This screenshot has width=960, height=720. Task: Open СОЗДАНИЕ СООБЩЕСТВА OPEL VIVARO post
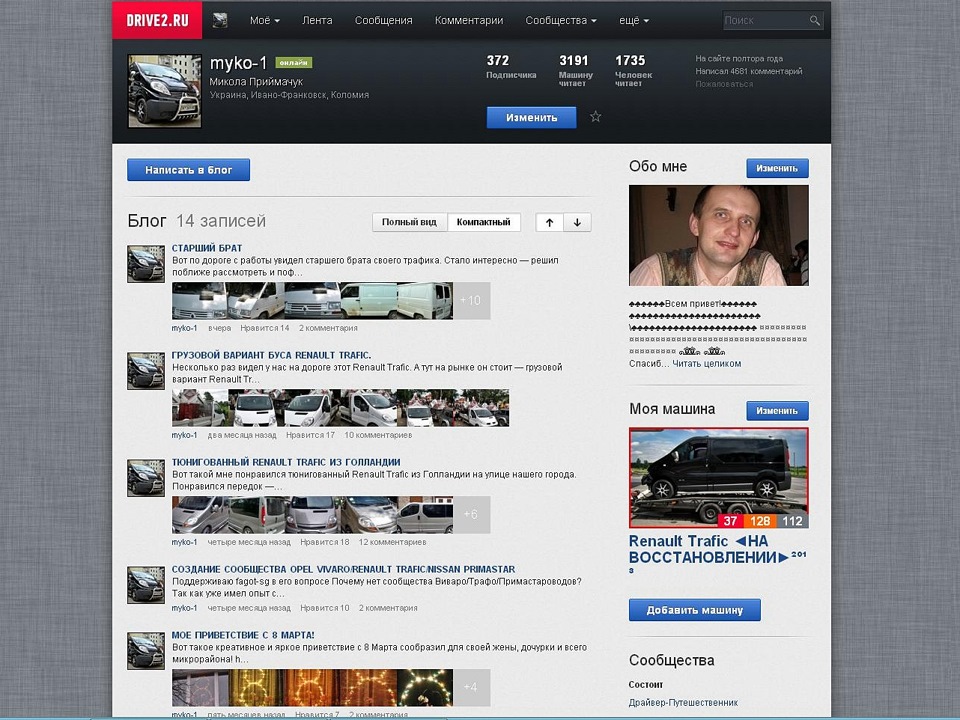[x=343, y=569]
